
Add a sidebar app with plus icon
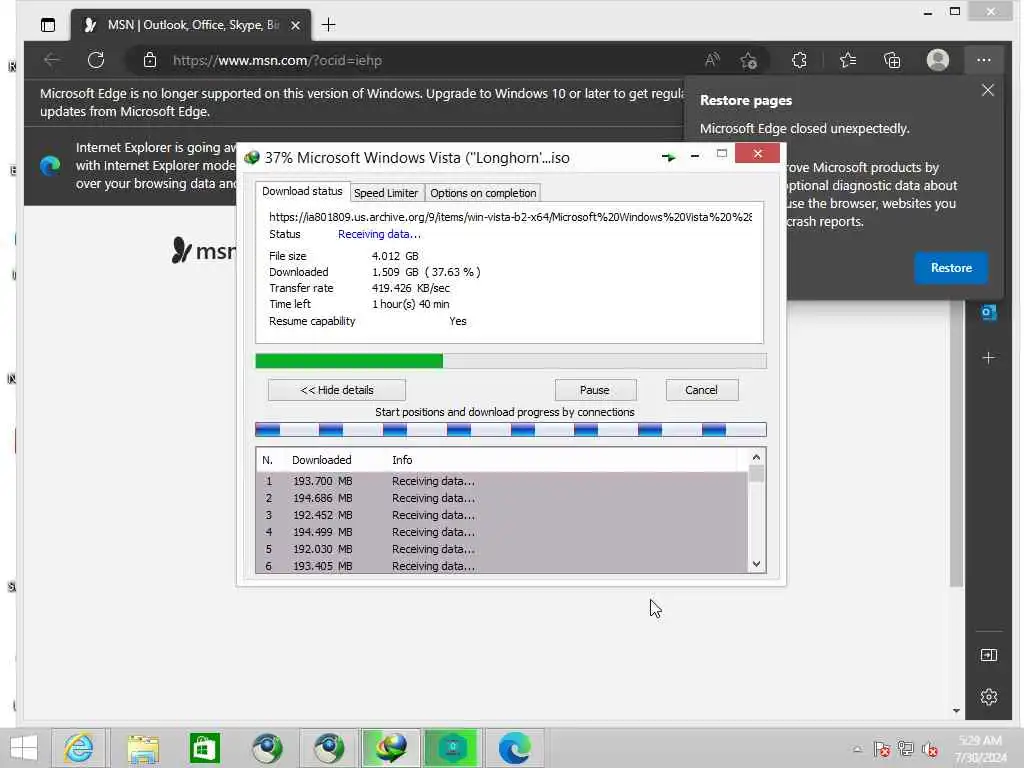point(989,358)
